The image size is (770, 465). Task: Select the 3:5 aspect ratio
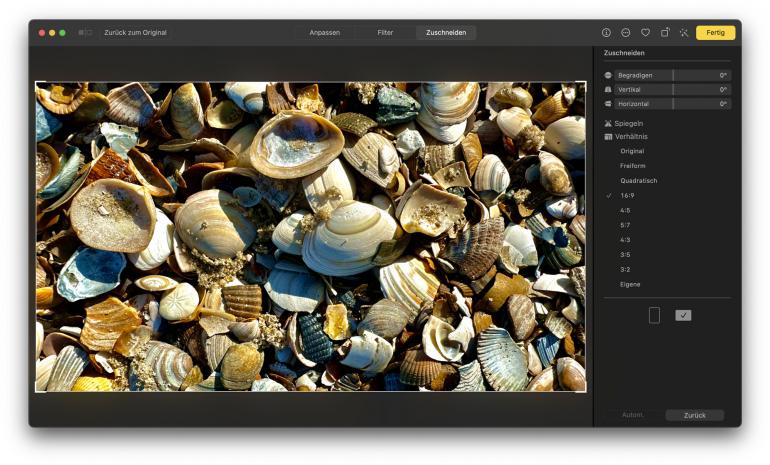pyautogui.click(x=625, y=254)
